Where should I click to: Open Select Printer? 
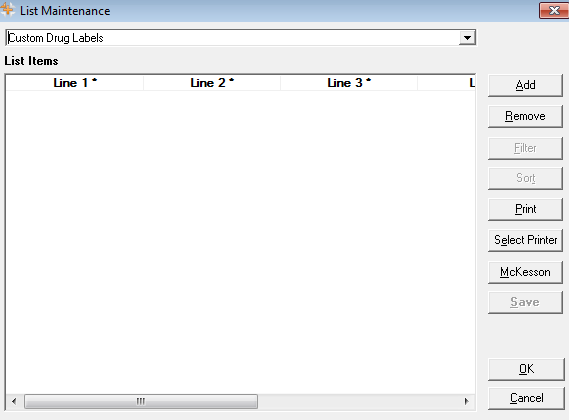525,240
